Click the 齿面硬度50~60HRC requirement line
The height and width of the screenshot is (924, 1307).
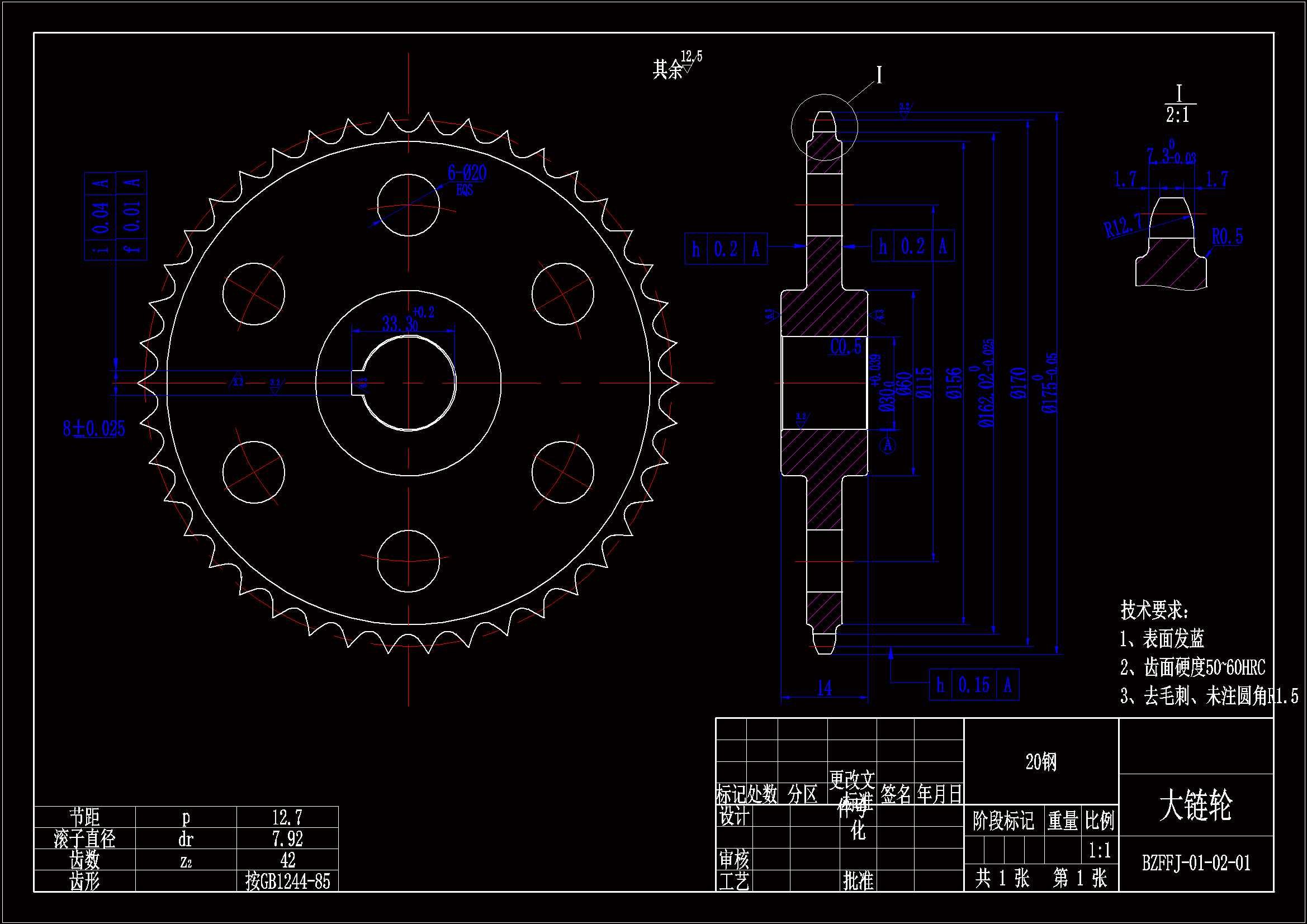tap(1192, 667)
